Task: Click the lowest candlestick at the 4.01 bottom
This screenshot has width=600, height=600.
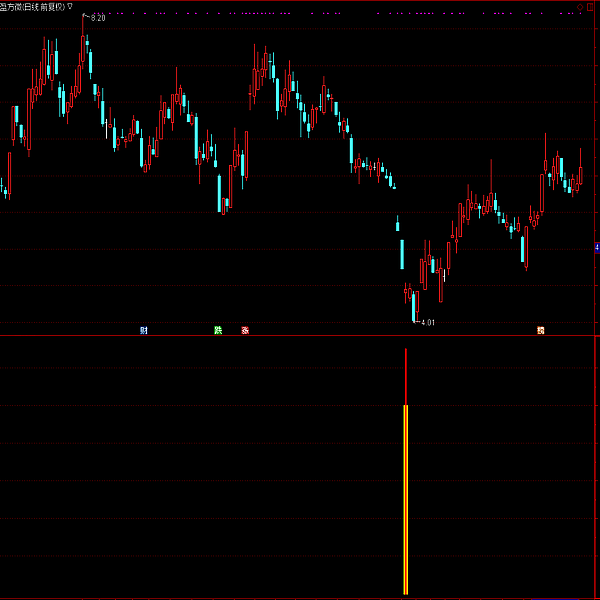Action: tap(414, 305)
